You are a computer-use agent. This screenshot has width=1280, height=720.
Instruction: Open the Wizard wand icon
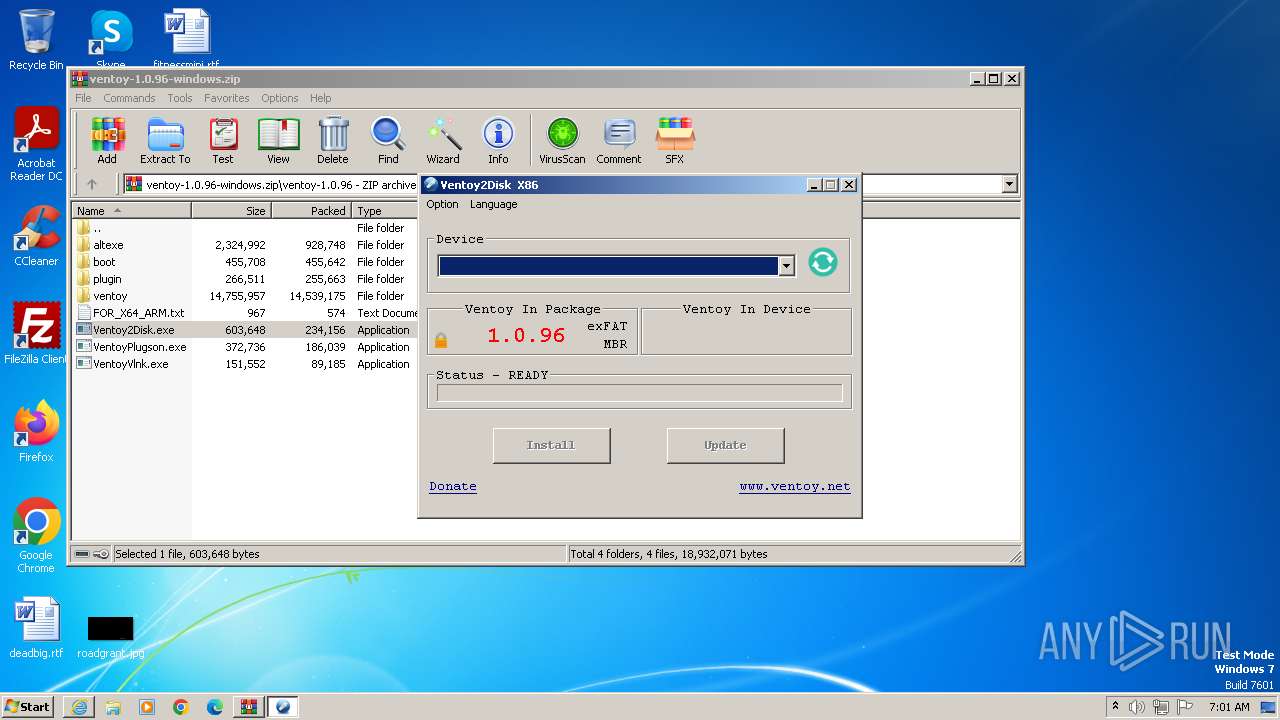(443, 140)
